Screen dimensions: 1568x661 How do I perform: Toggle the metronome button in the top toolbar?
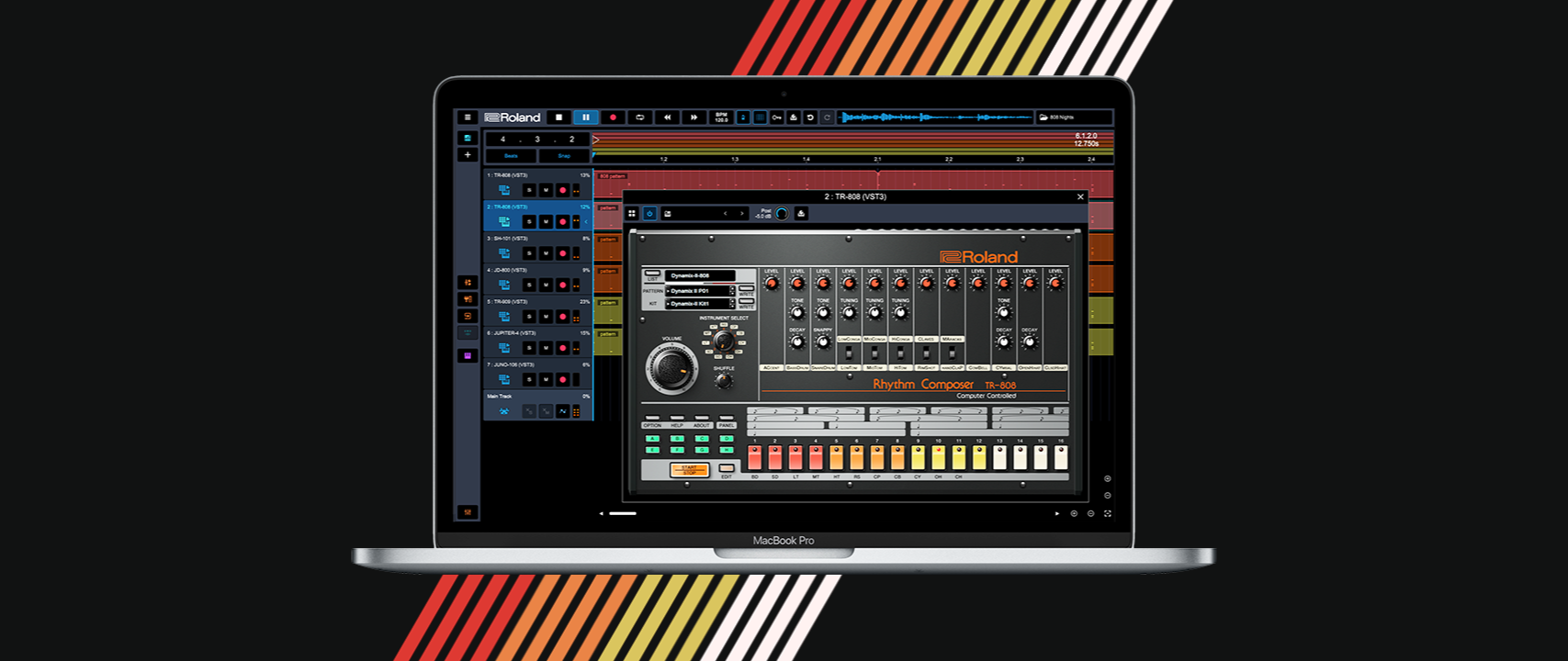744,118
